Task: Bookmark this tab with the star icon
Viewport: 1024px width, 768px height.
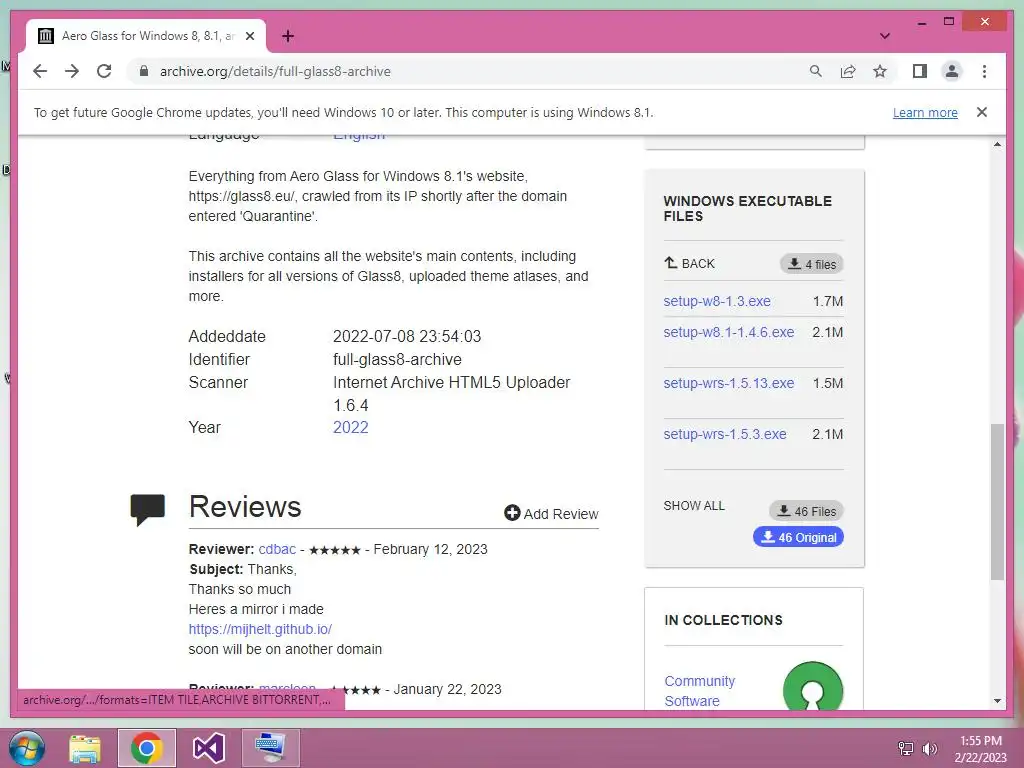Action: pyautogui.click(x=880, y=71)
